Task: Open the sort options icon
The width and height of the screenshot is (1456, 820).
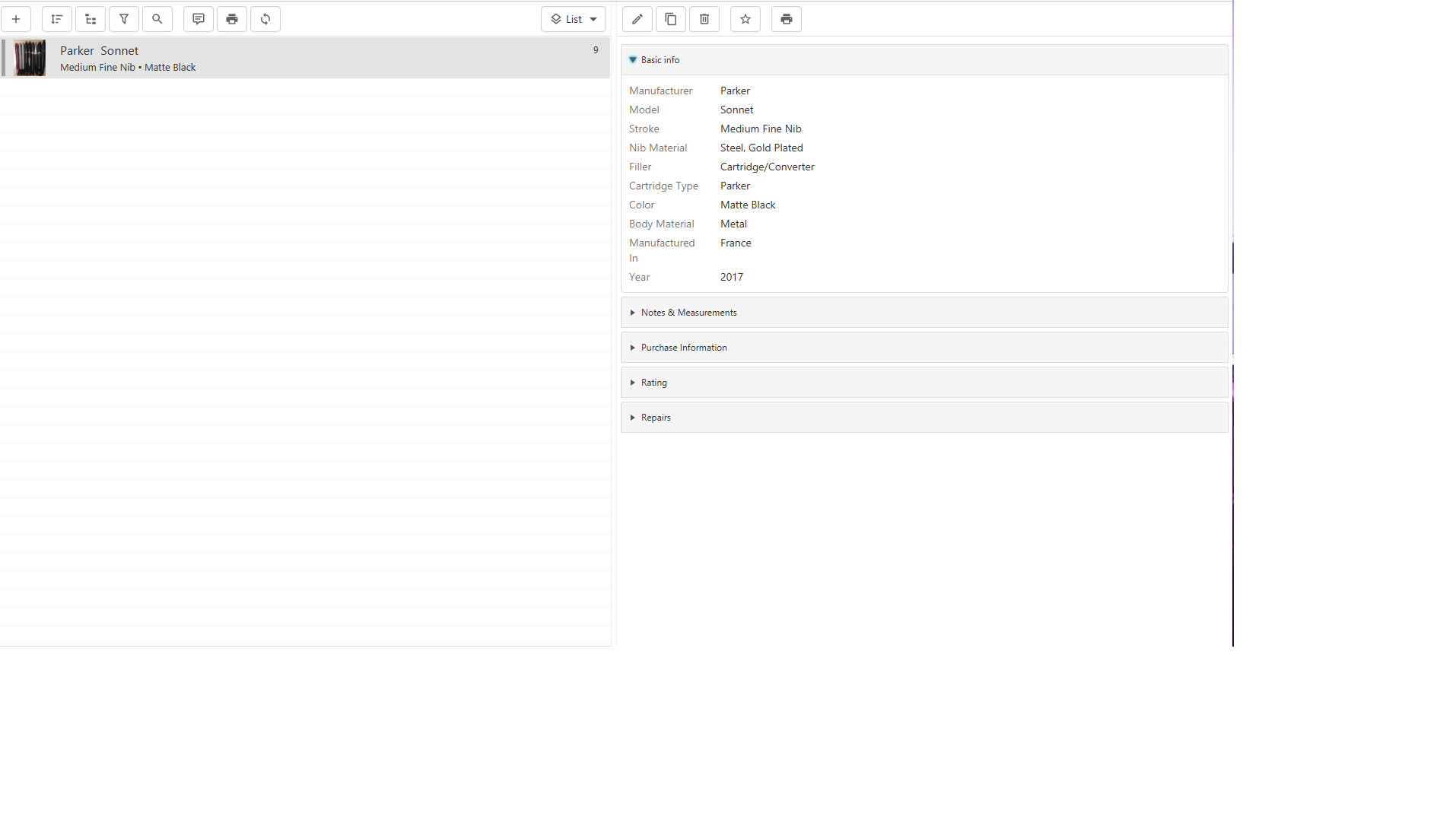Action: [x=57, y=19]
